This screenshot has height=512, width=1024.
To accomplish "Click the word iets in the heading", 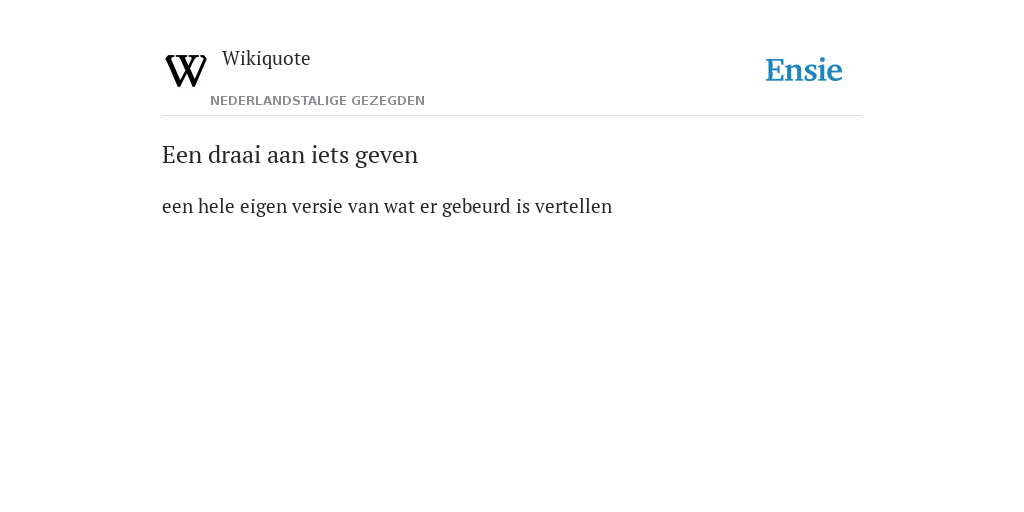I will 330,155.
